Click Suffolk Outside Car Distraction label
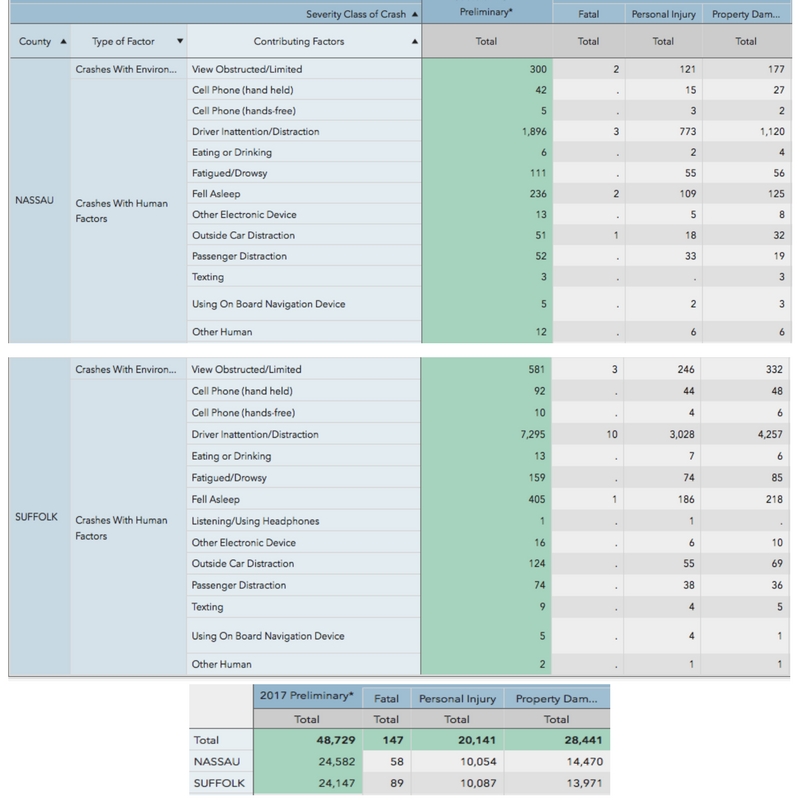Viewport: 800px width, 800px height. (x=243, y=564)
